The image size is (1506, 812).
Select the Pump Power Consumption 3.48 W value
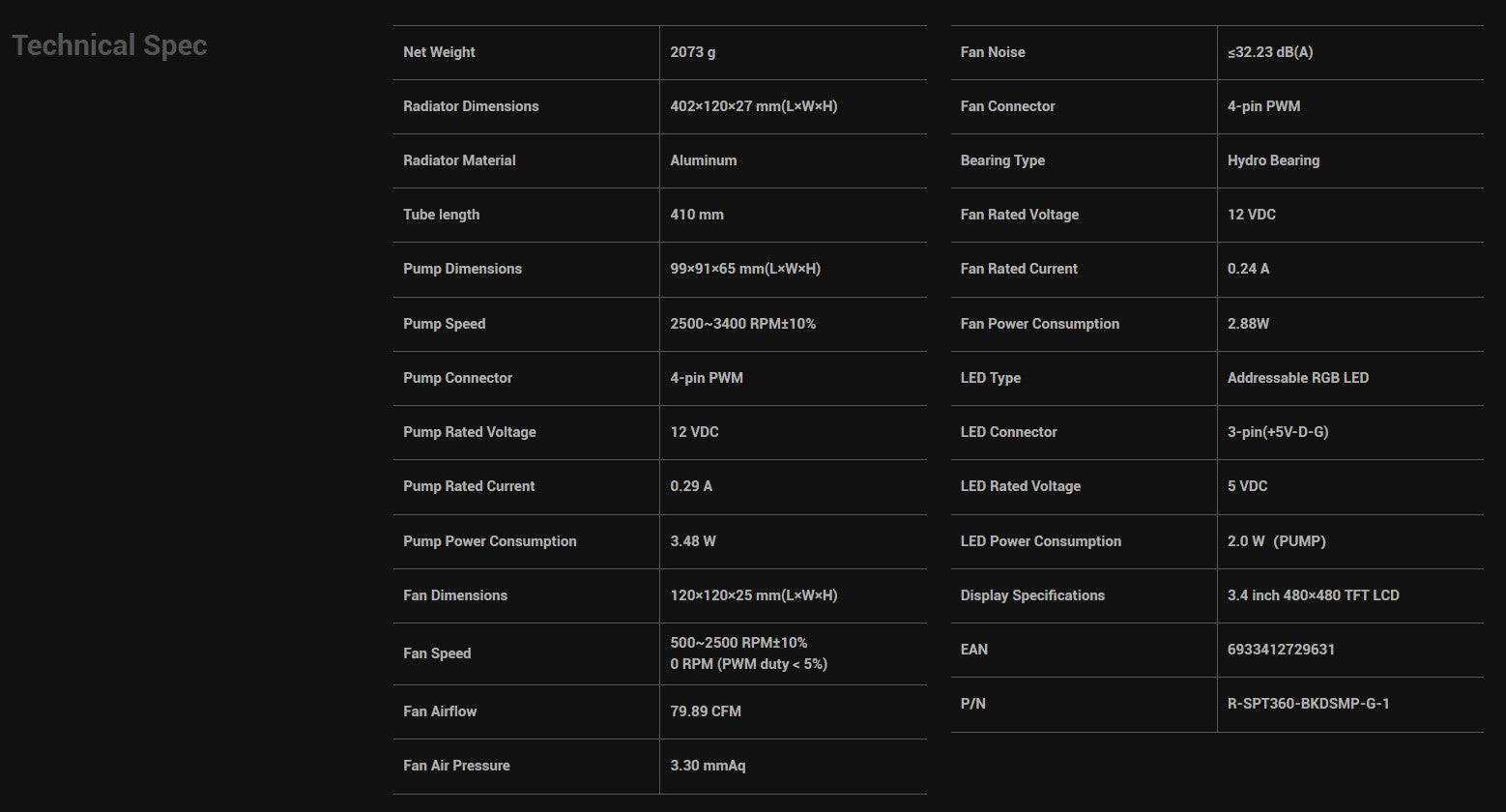coord(693,541)
